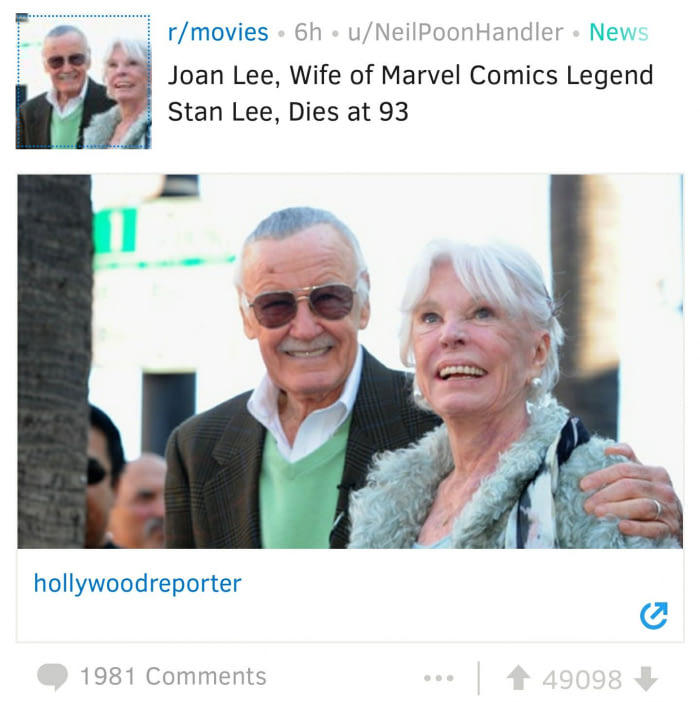Image resolution: width=700 pixels, height=702 pixels.
Task: Click the blue external link arrow icon
Action: pos(653,616)
